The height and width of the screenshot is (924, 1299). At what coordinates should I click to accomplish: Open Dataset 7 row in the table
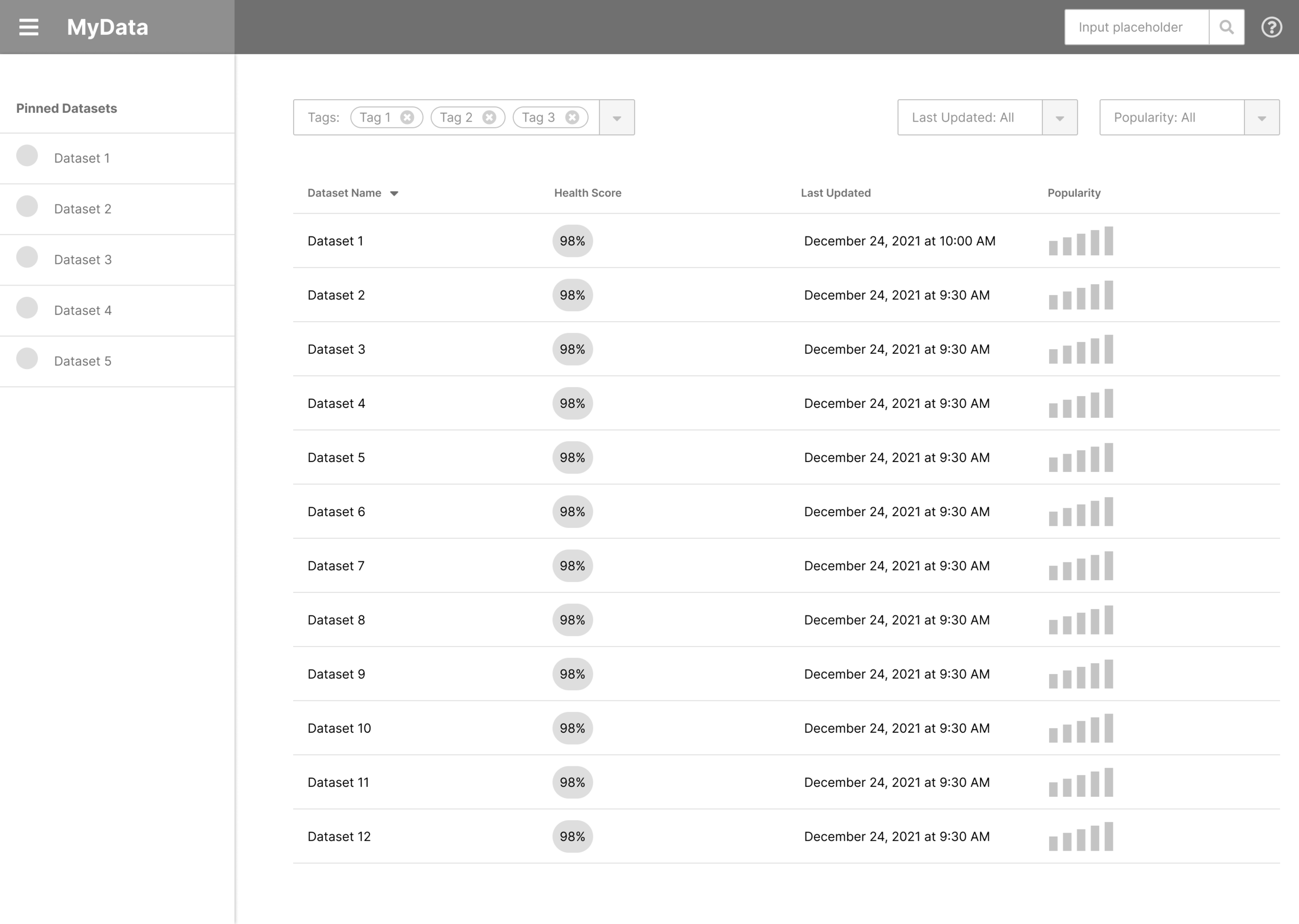[x=336, y=566]
